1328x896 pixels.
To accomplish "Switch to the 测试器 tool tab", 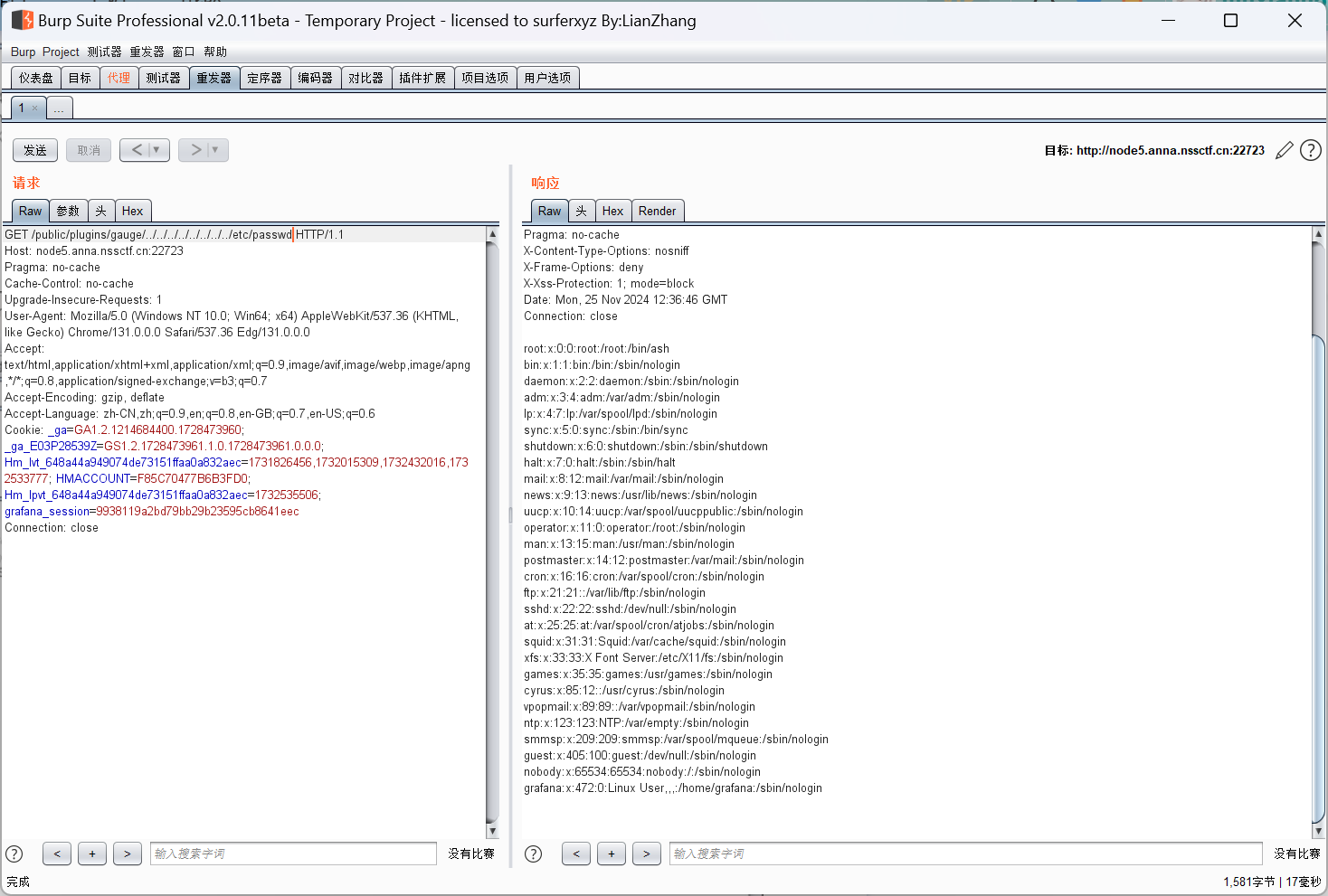I will click(x=163, y=78).
